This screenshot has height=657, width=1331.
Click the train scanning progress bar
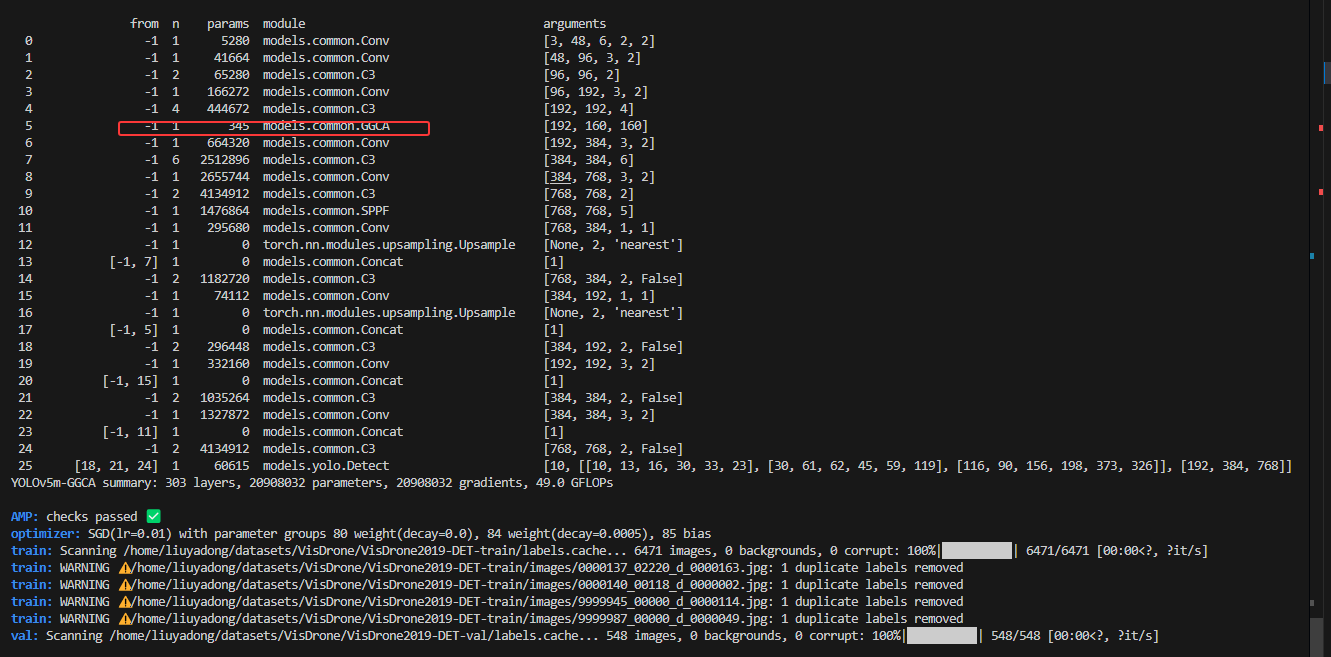coord(977,550)
